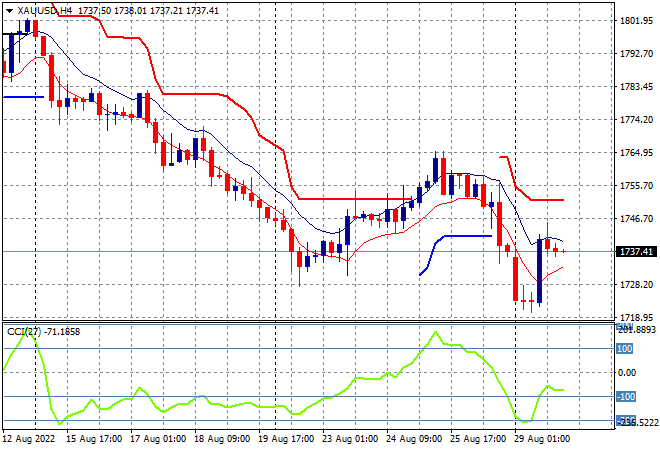Select the 1801.95 price axis label
Image resolution: width=660 pixels, height=450 pixels.
[636, 21]
